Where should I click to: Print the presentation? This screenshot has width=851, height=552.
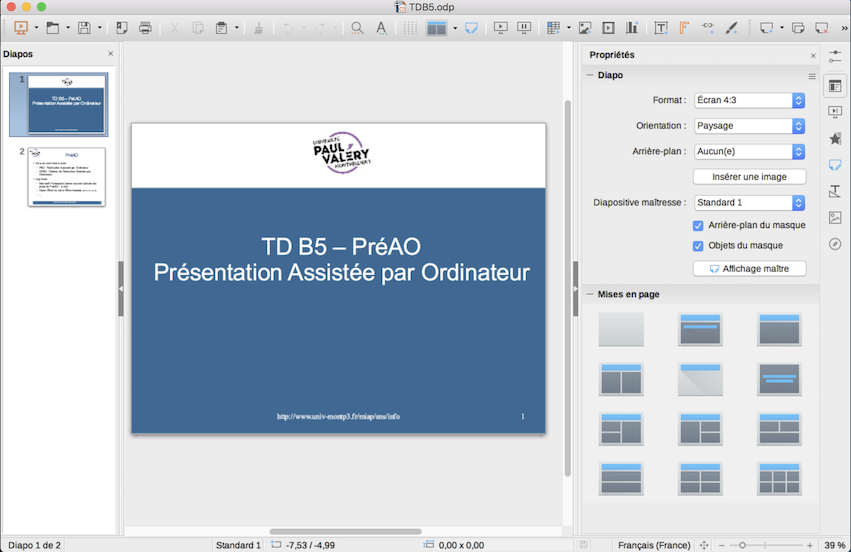[x=145, y=28]
